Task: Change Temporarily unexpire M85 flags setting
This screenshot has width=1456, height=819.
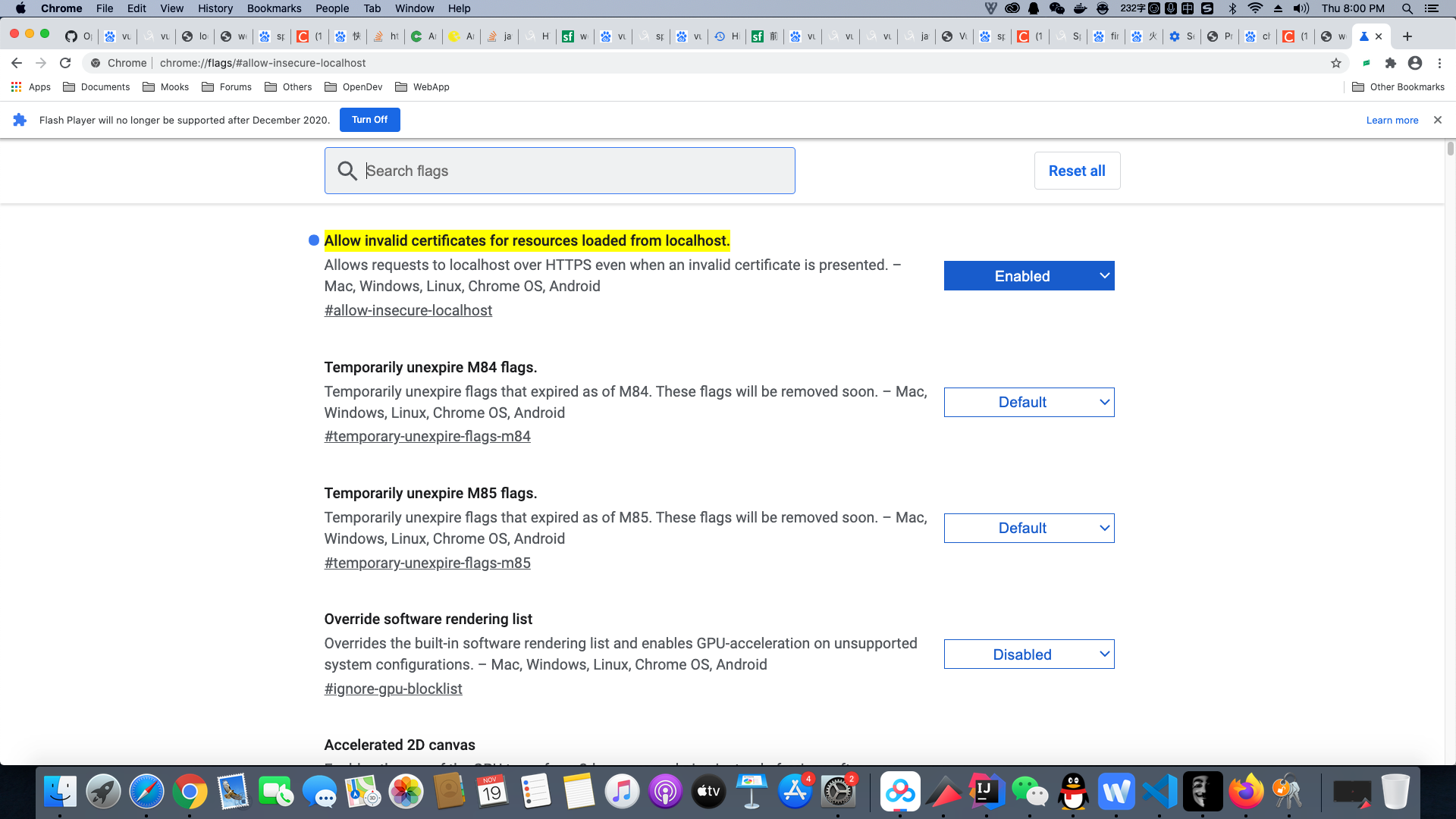Action: pos(1028,528)
